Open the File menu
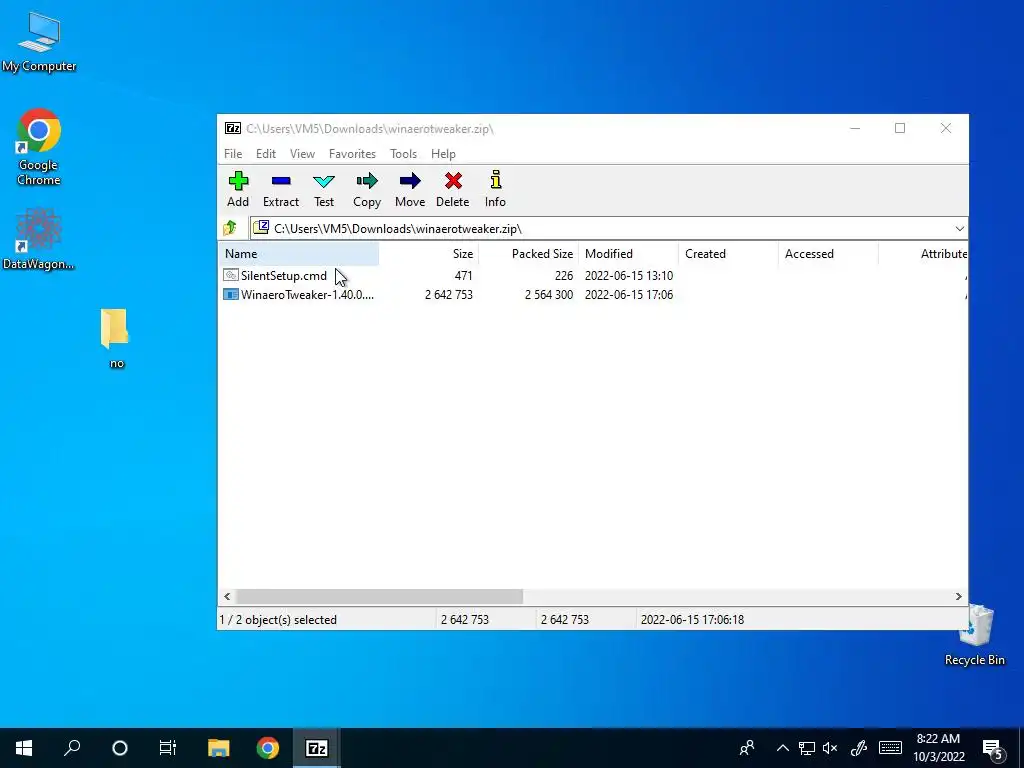 coord(233,153)
